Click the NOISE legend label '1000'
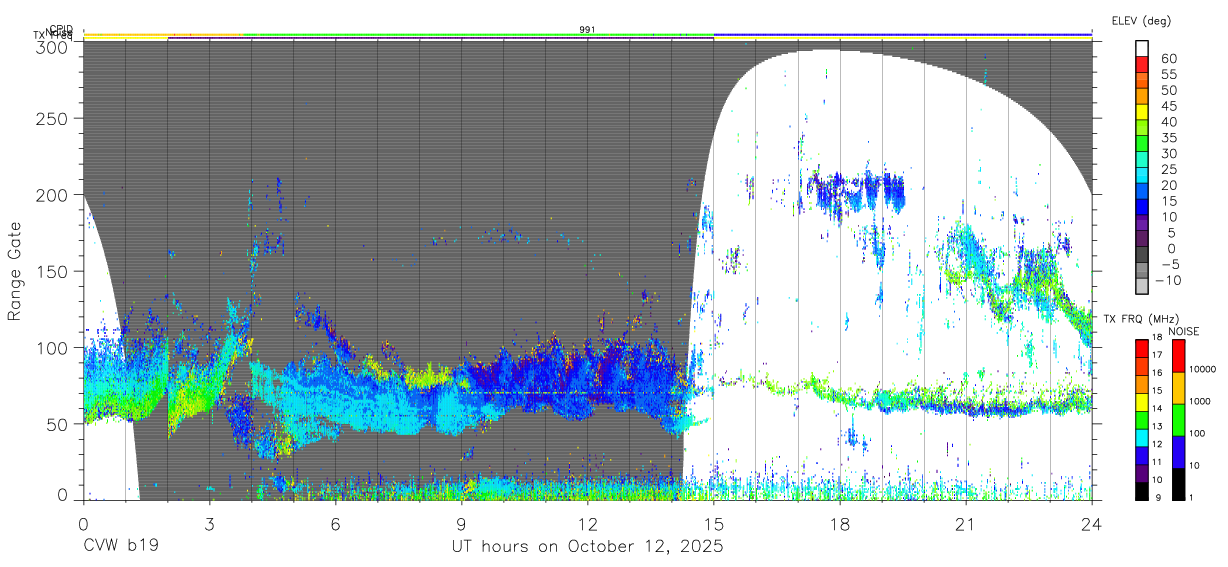1228x567 pixels. tap(1199, 401)
